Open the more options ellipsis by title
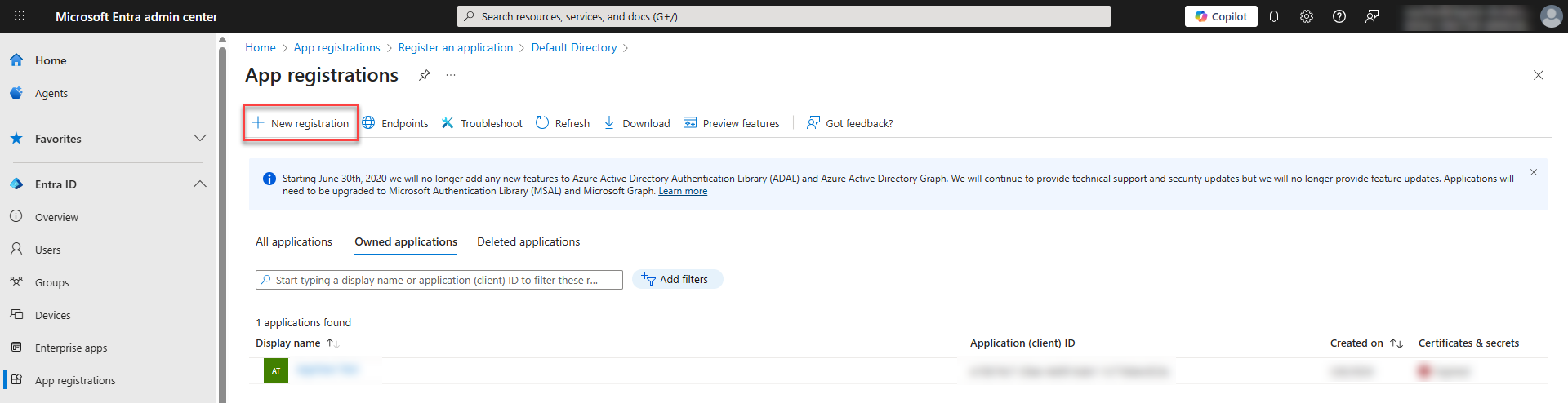Viewport: 1568px width, 403px height. coord(450,75)
